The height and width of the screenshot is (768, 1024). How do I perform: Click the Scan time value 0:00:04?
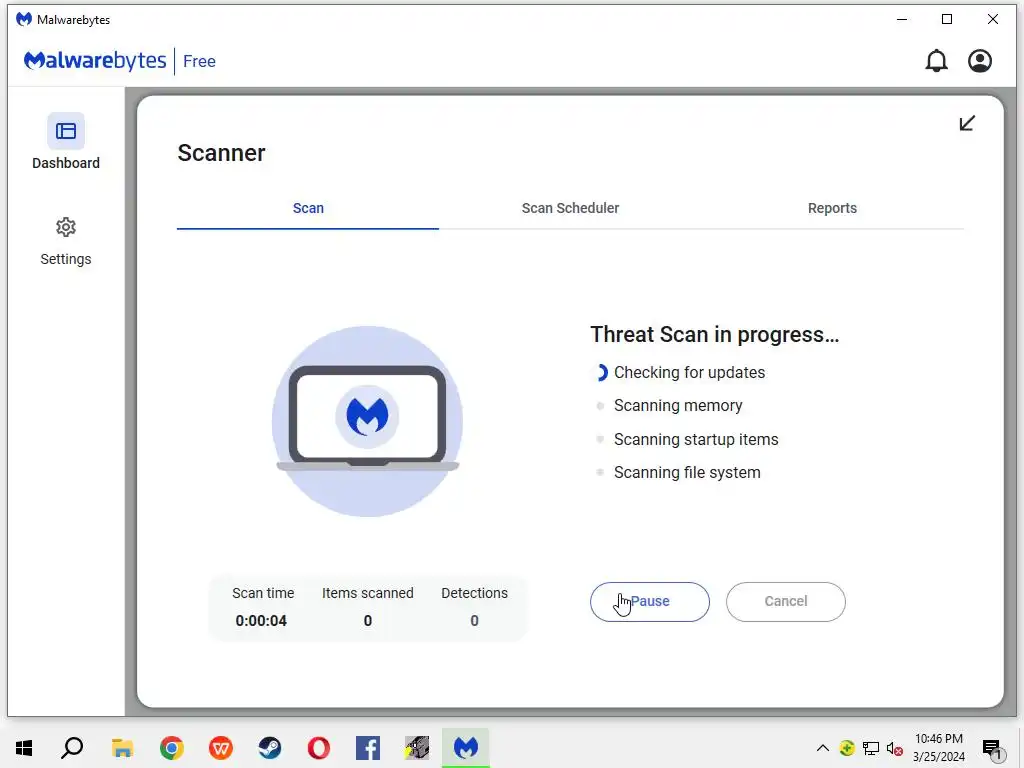point(261,620)
